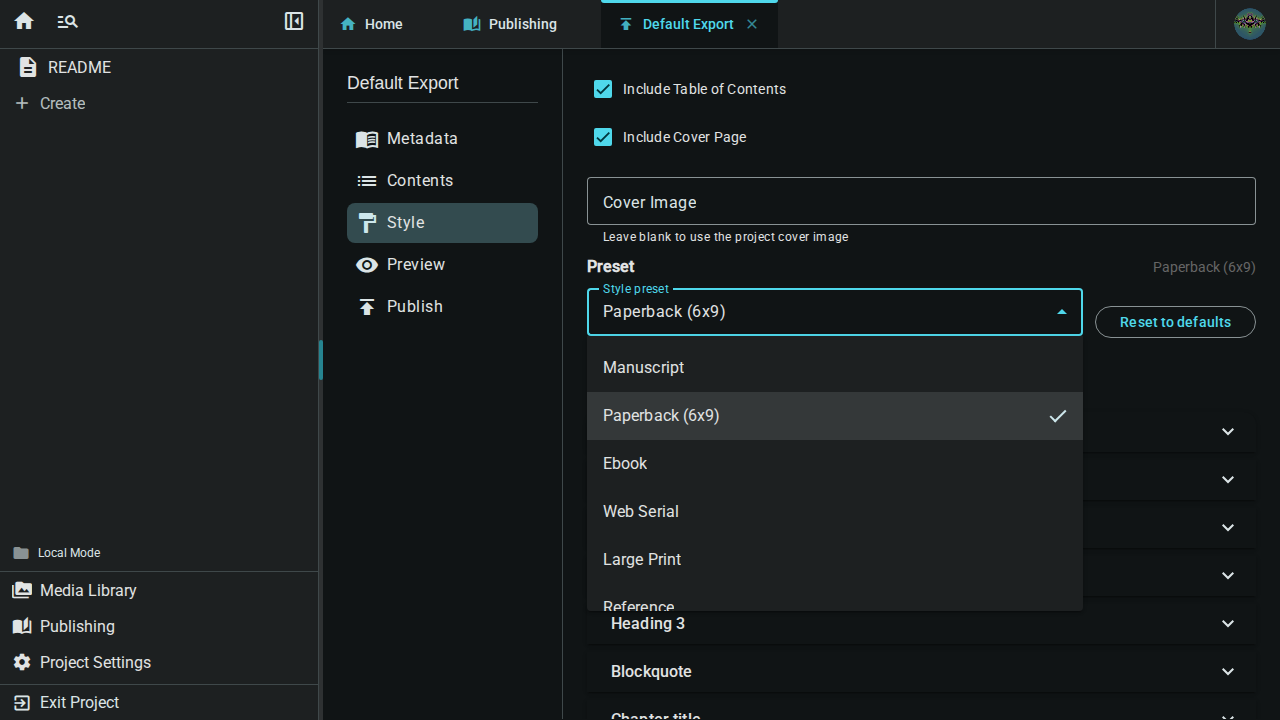Click the Cover Image input field

click(921, 202)
